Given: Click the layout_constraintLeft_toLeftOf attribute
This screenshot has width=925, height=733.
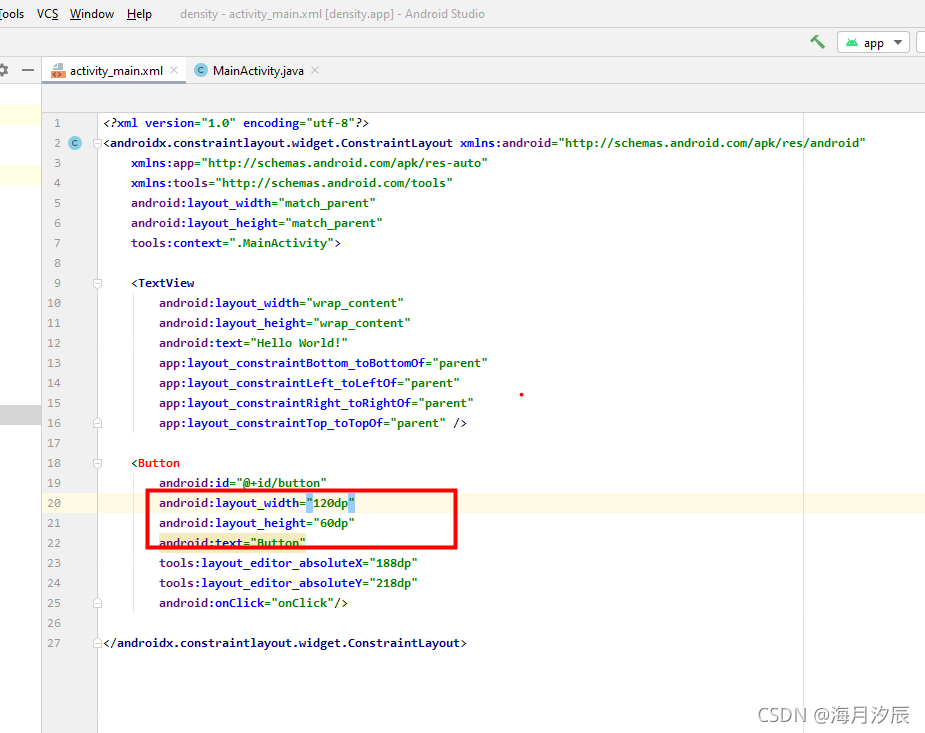Looking at the screenshot, I should click(309, 383).
